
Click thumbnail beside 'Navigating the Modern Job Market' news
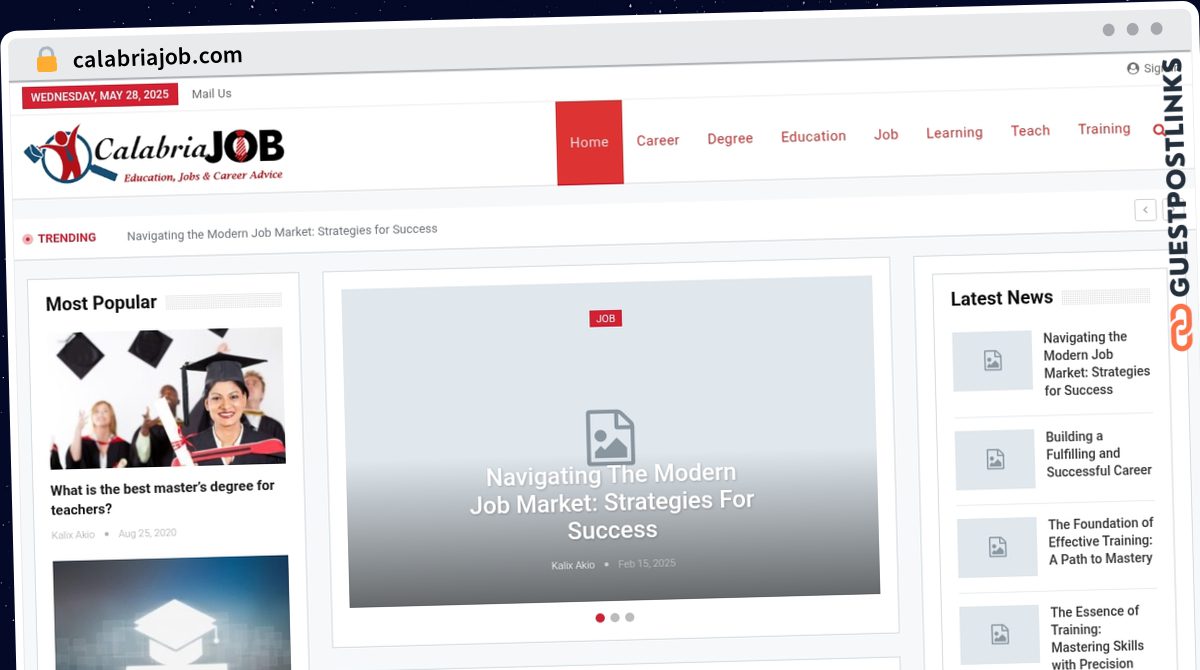(992, 361)
